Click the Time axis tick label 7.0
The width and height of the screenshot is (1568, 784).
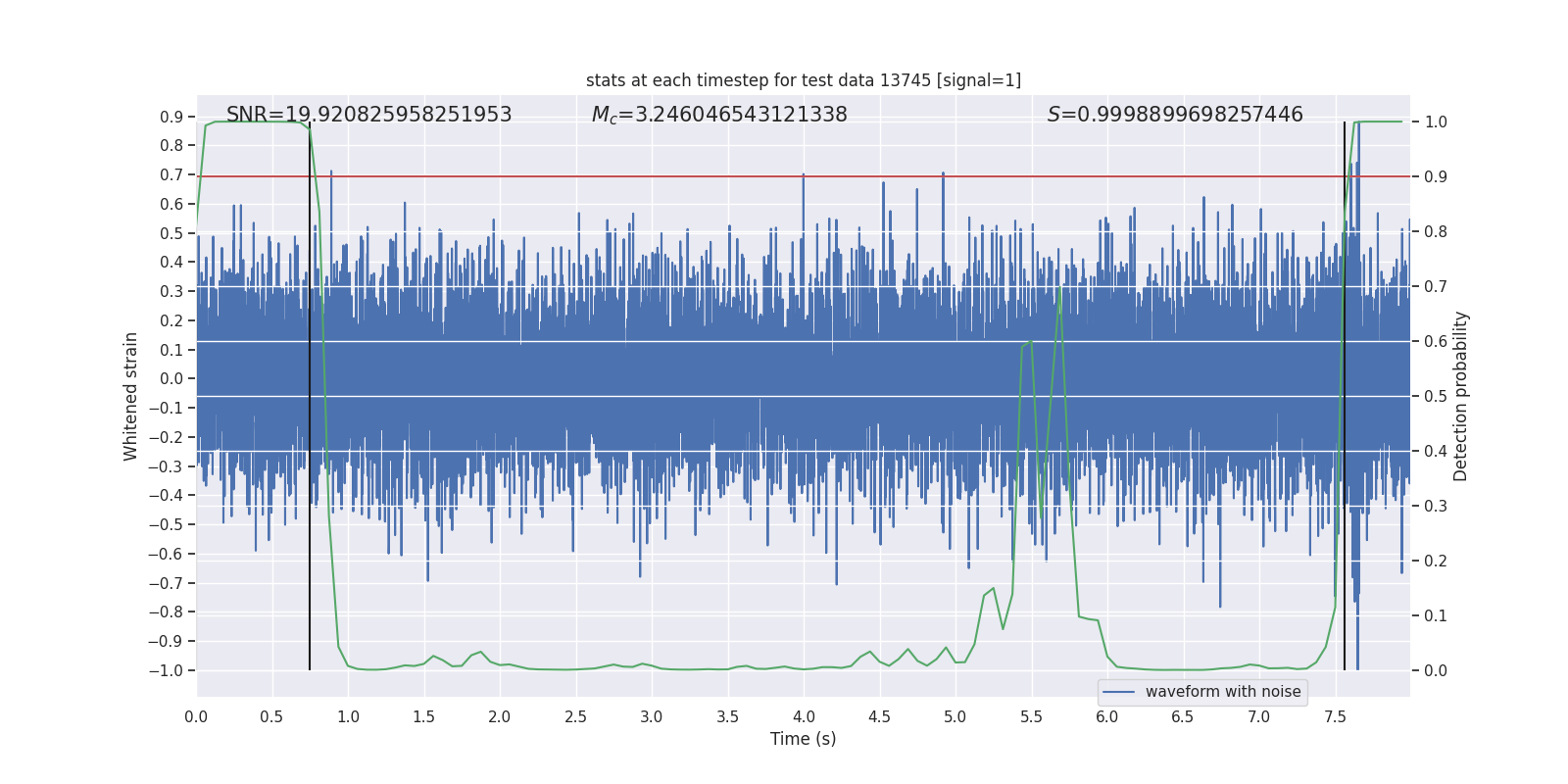coord(1259,716)
